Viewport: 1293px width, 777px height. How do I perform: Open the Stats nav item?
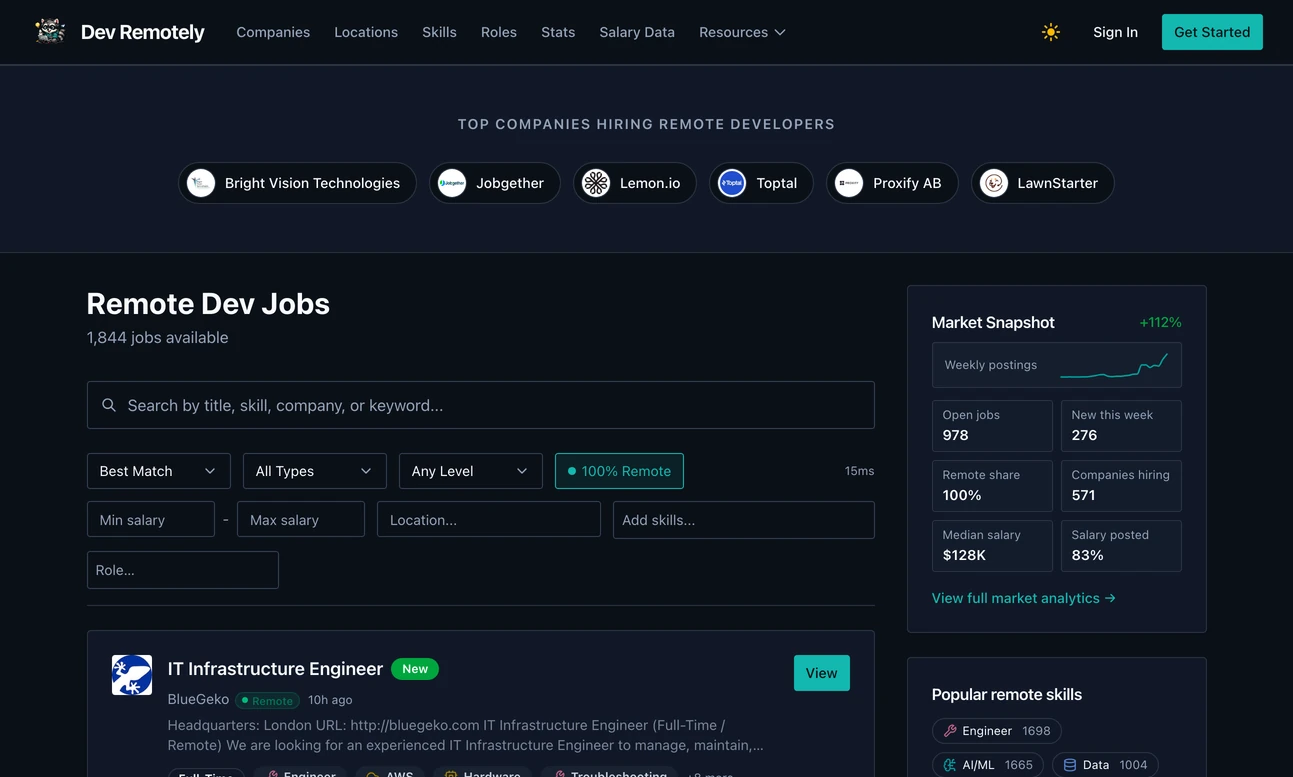558,32
